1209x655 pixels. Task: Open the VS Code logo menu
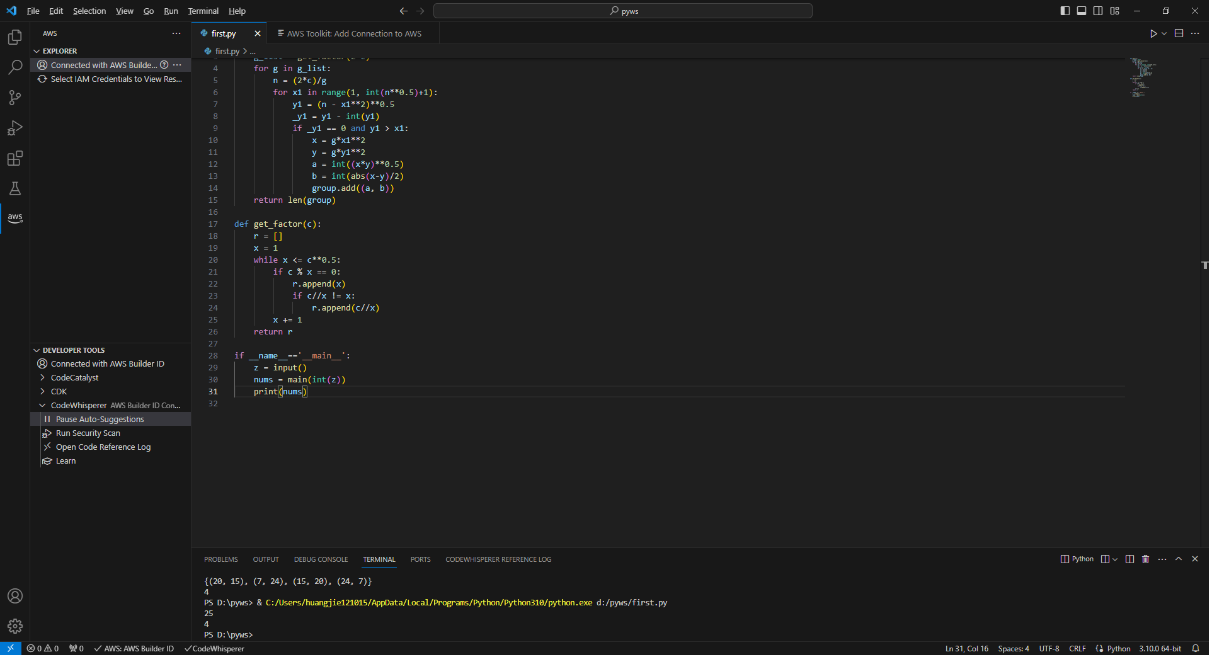(11, 10)
